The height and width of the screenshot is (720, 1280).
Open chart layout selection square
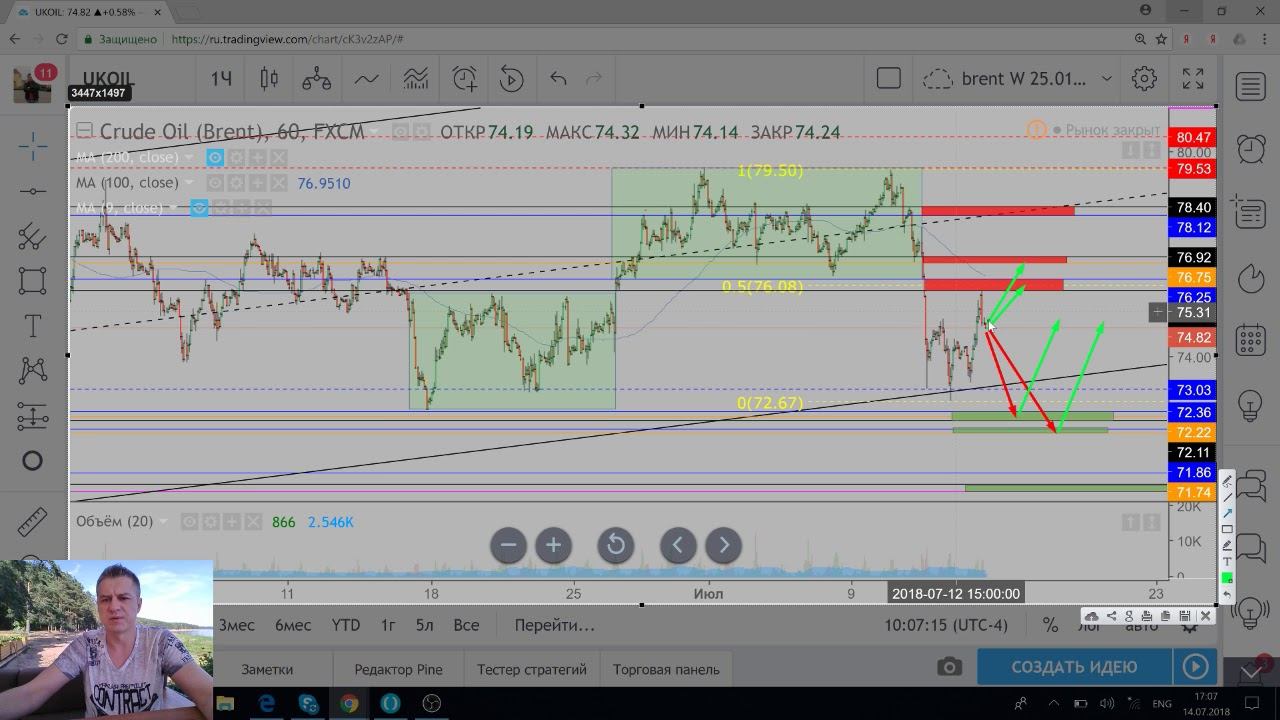pos(888,78)
